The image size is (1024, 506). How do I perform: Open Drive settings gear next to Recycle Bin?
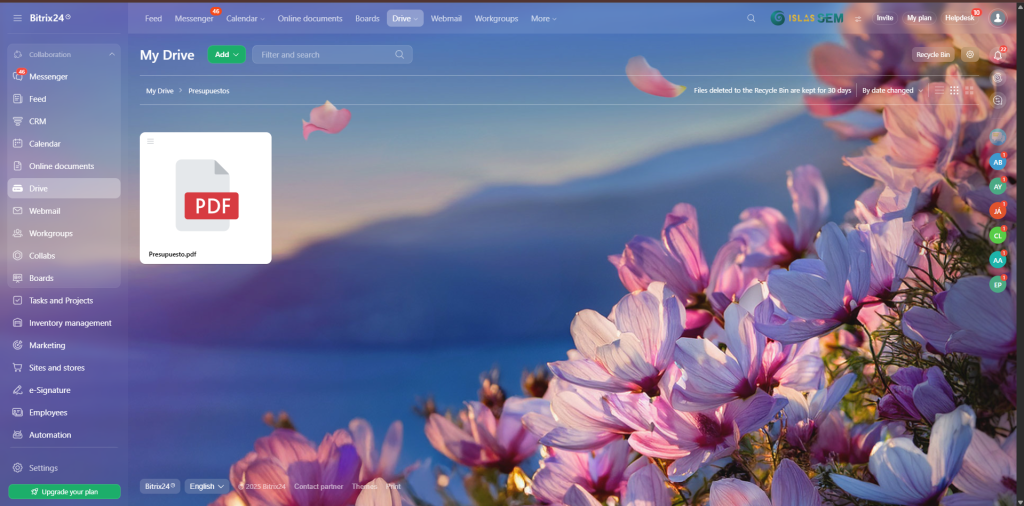(969, 55)
